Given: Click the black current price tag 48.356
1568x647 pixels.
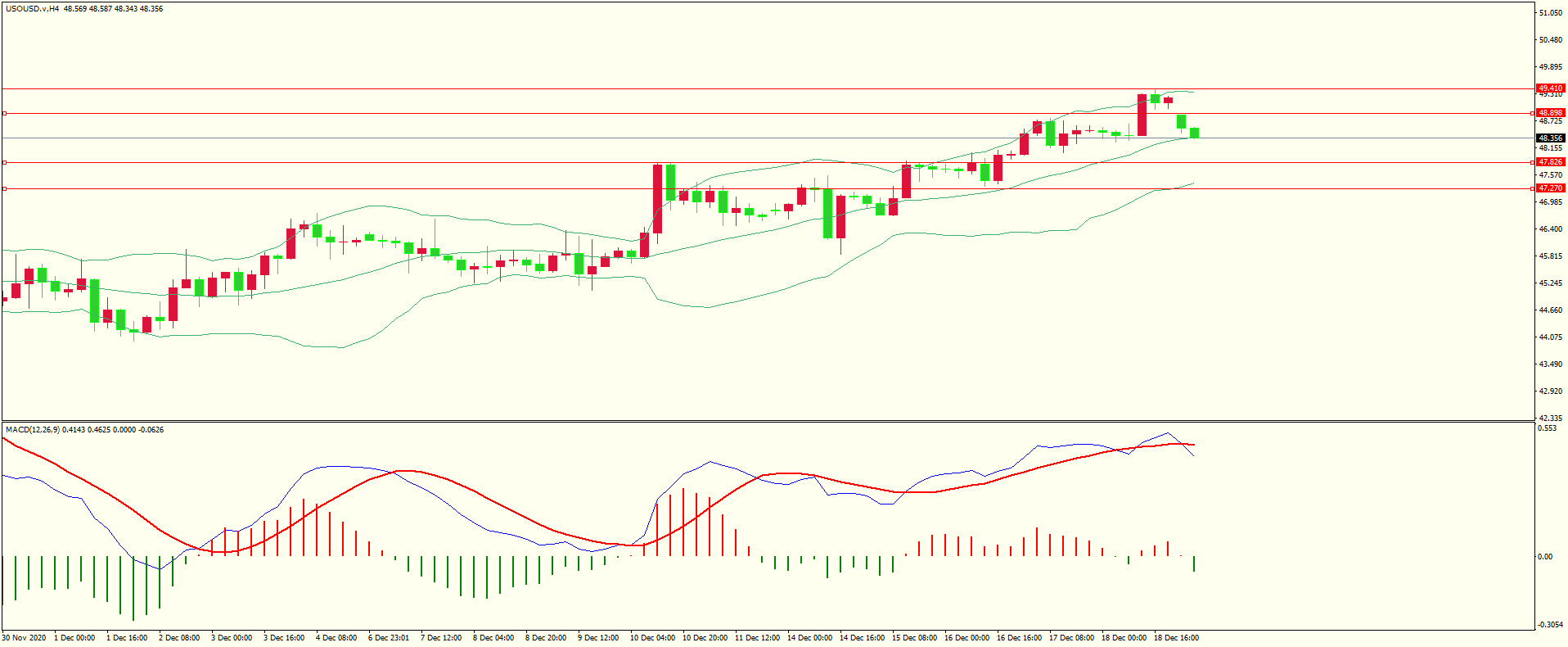Looking at the screenshot, I should click(1551, 138).
